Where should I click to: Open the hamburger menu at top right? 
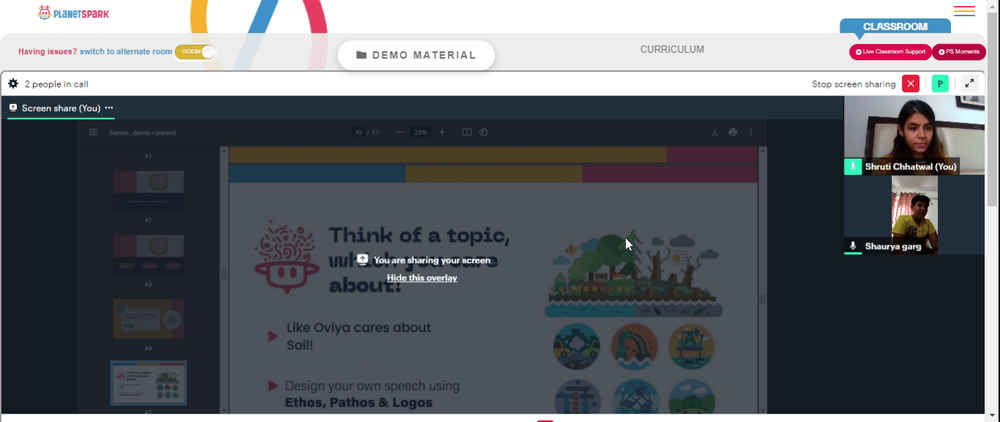[964, 11]
